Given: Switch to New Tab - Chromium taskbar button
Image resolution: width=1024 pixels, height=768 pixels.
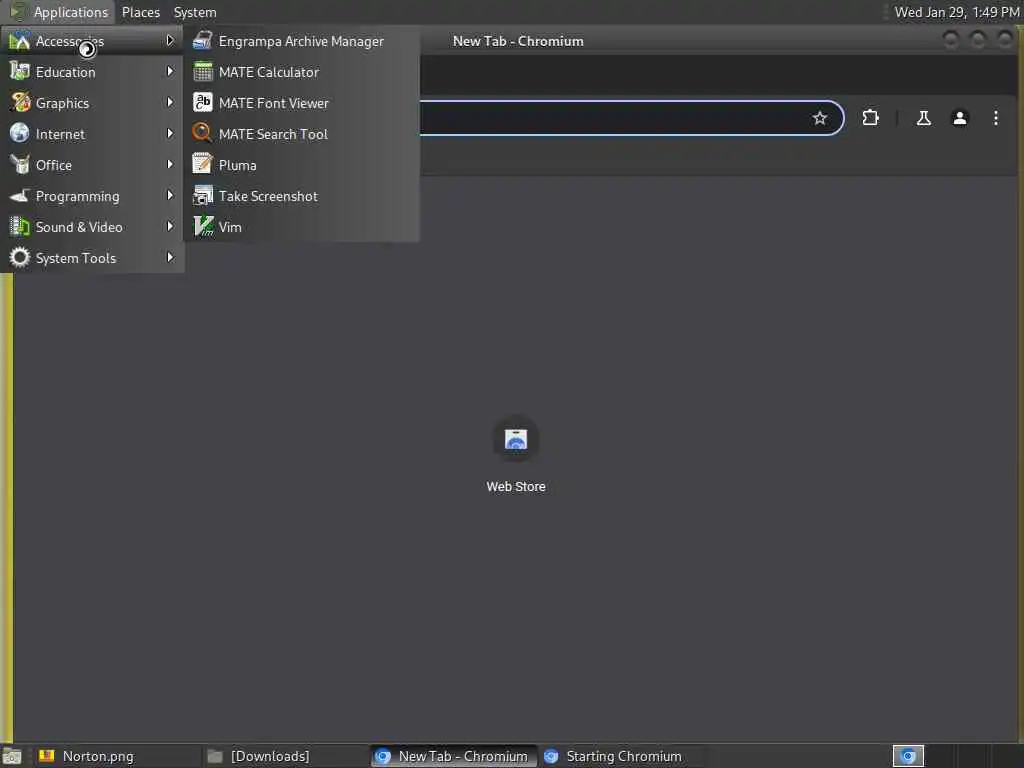Looking at the screenshot, I should [x=454, y=756].
